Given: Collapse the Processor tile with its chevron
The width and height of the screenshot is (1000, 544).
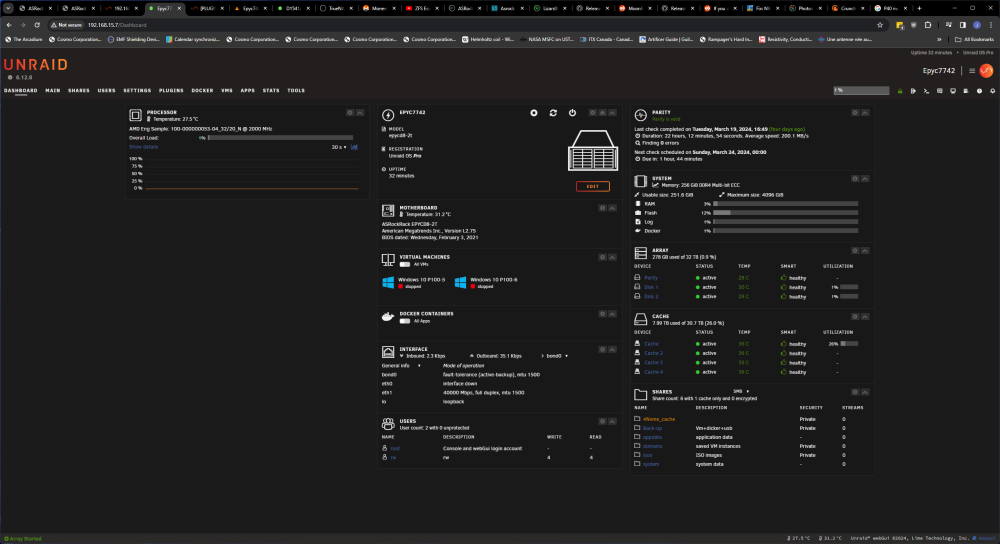Looking at the screenshot, I should pyautogui.click(x=360, y=112).
